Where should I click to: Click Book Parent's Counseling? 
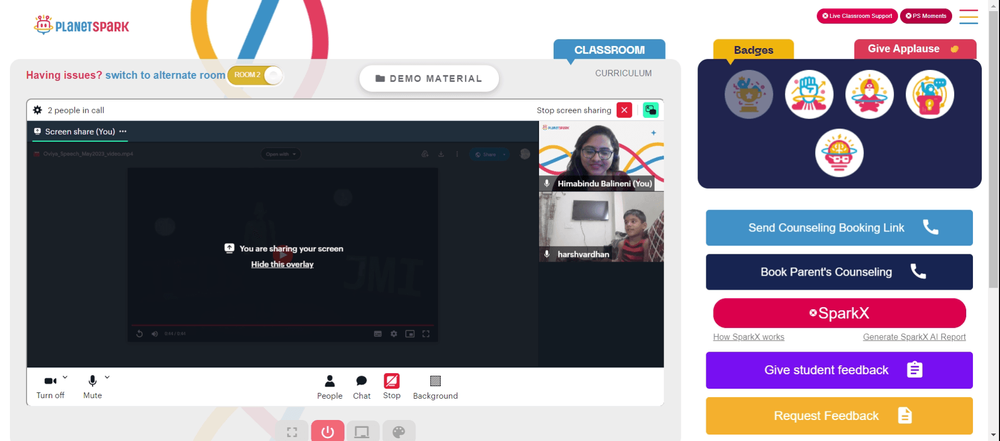839,272
